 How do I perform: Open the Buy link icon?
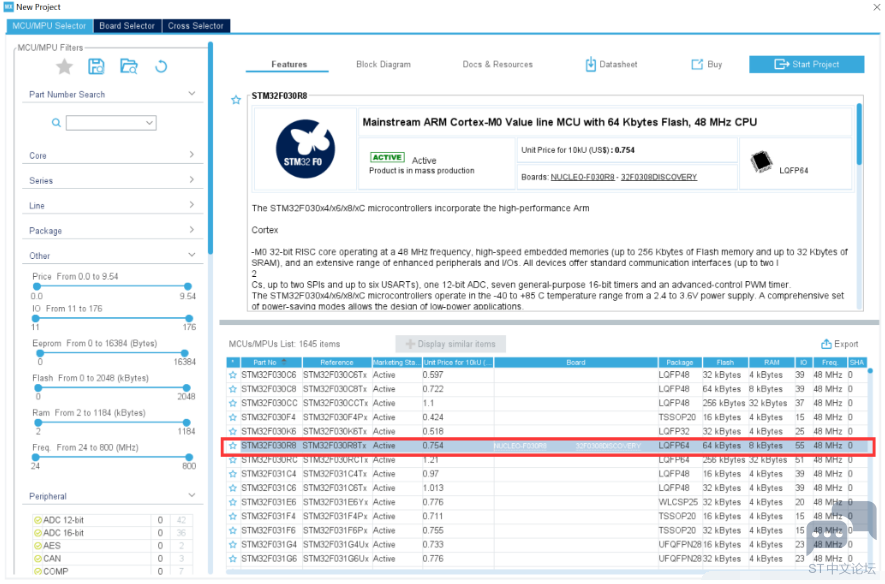(697, 64)
